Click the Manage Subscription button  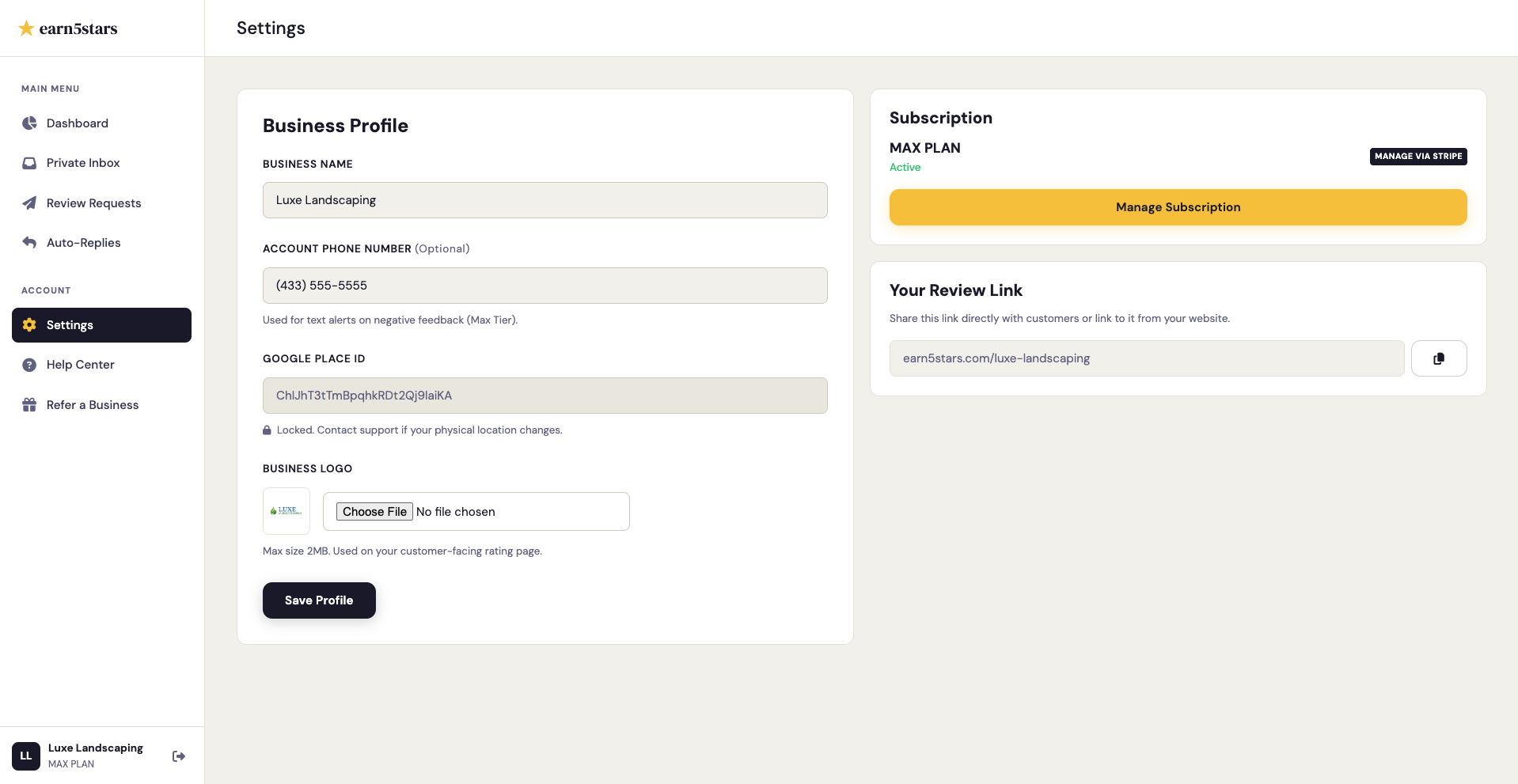coord(1178,206)
